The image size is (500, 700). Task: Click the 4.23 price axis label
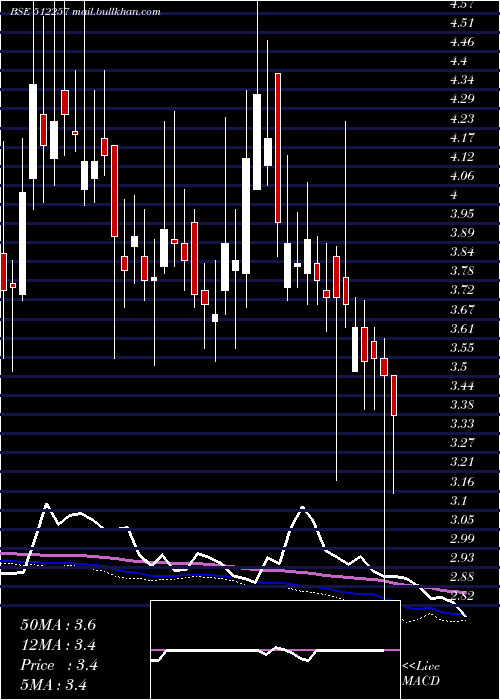[462, 118]
